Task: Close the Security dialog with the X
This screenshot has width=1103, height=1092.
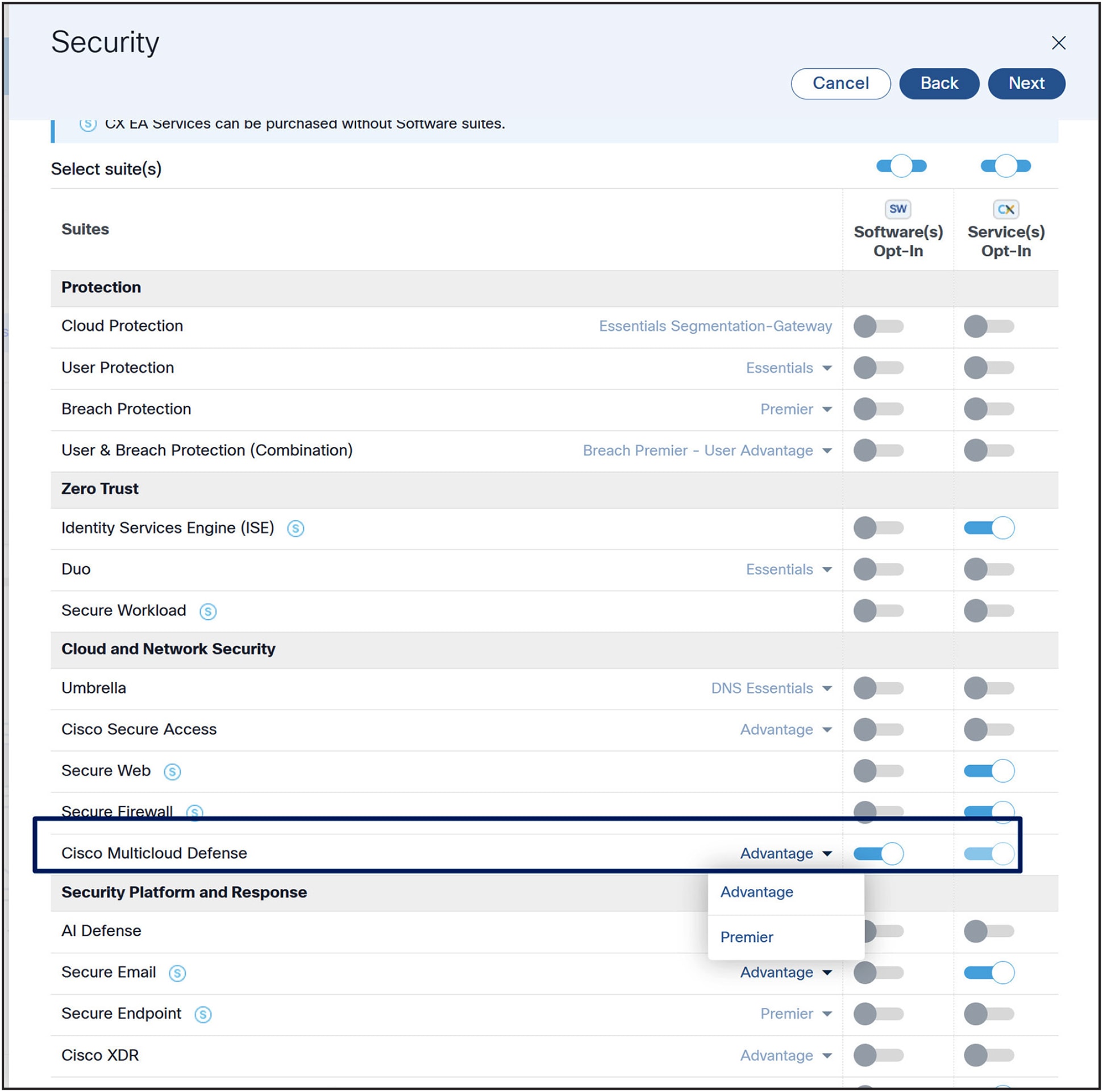Action: tap(1058, 43)
